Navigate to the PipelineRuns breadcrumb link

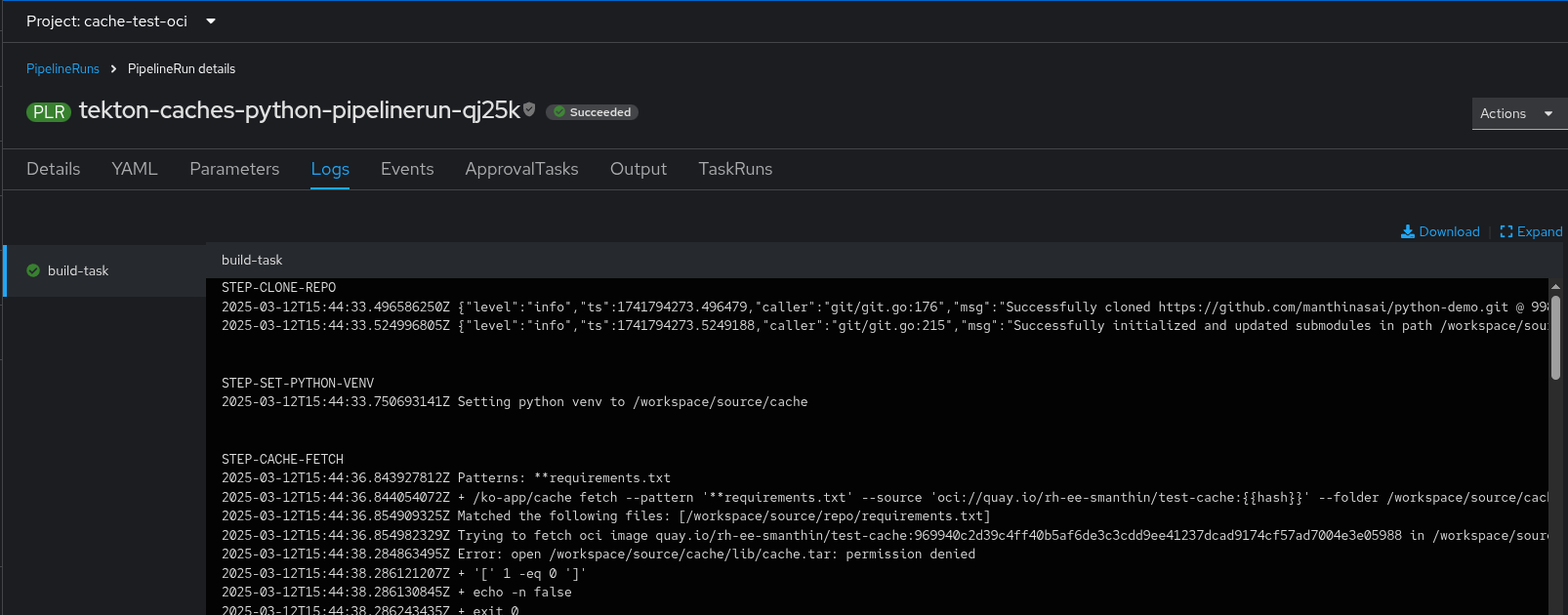62,68
